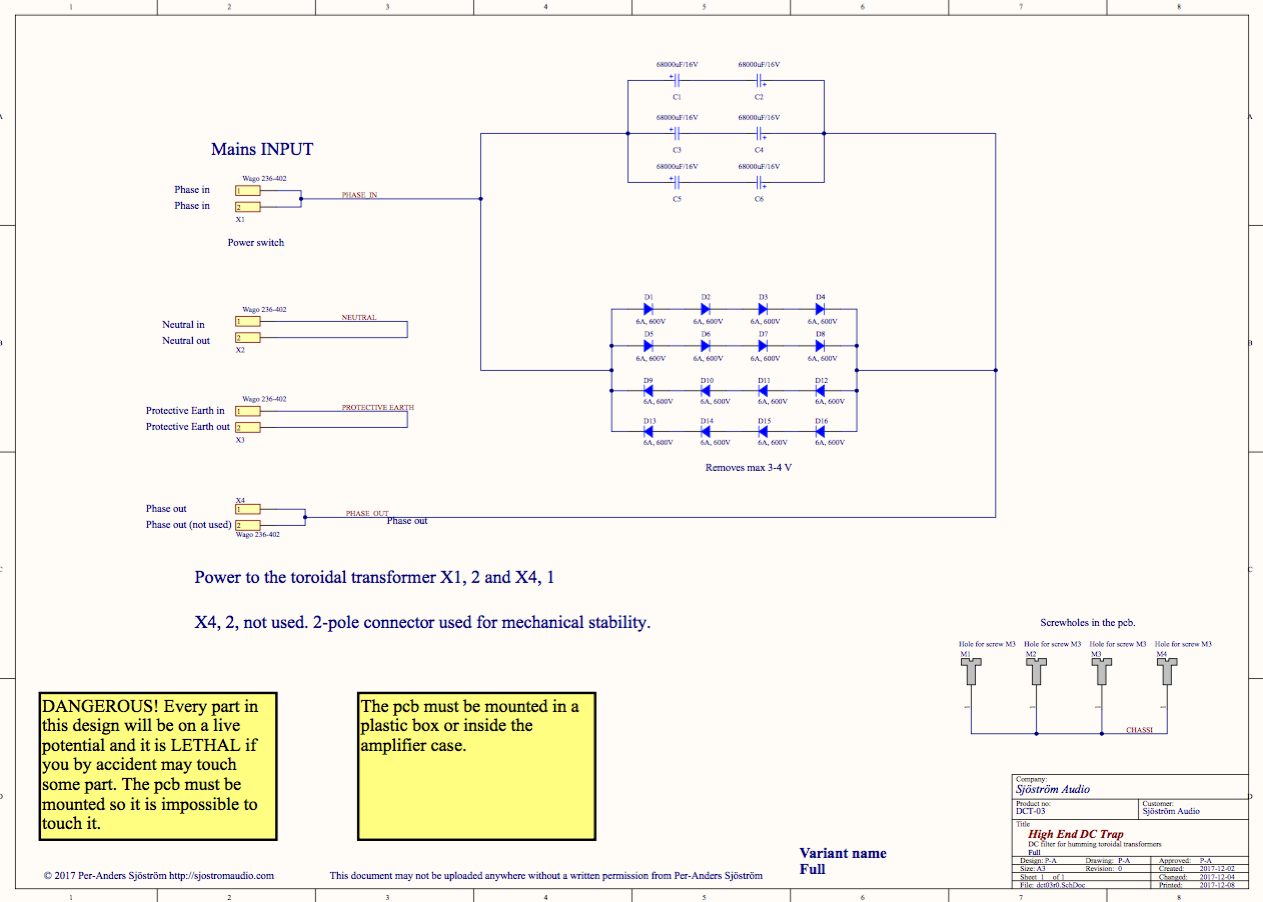Click diode D3 symbol
This screenshot has height=902, width=1263.
(763, 310)
